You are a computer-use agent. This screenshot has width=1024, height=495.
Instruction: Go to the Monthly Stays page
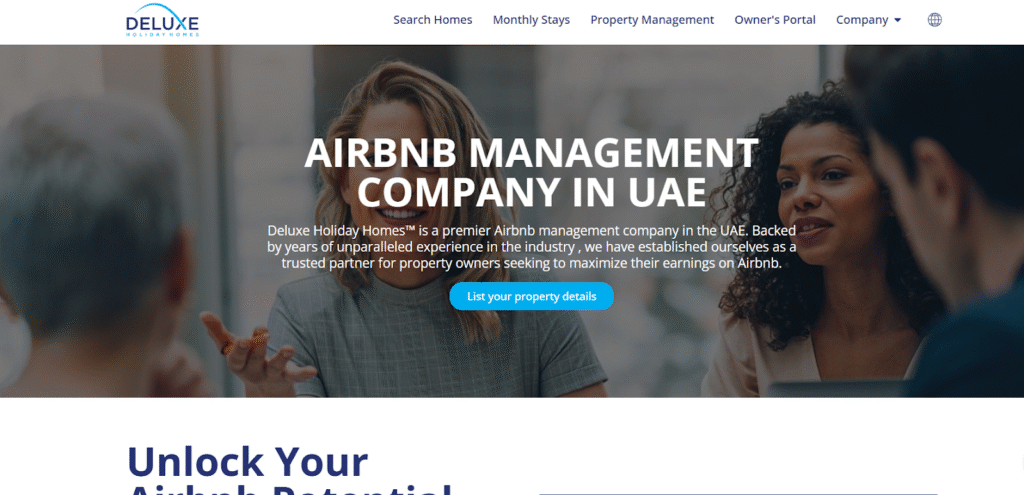[531, 20]
